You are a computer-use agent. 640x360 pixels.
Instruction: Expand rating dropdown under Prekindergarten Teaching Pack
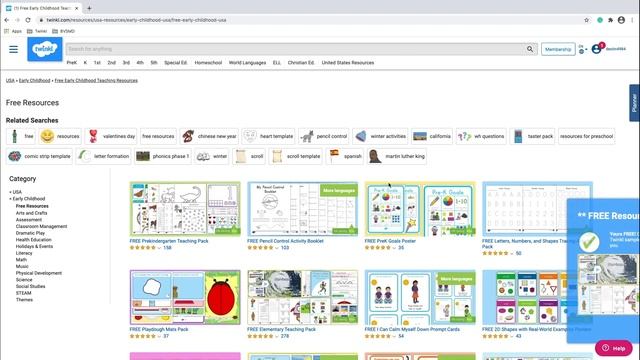click(x=160, y=248)
